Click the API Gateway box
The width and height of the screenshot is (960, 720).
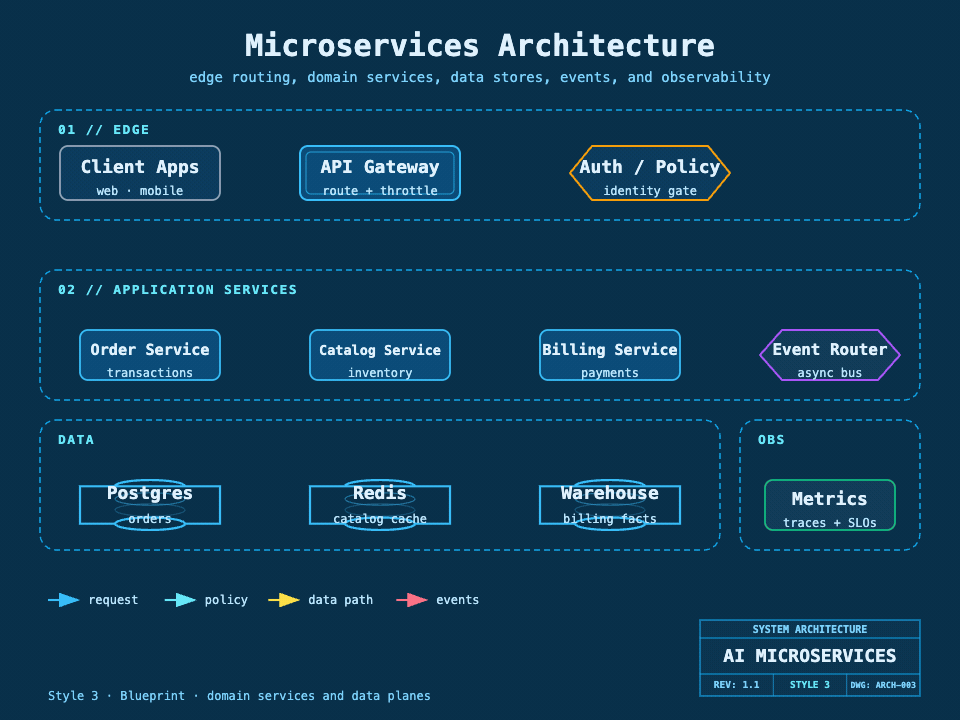coord(380,173)
